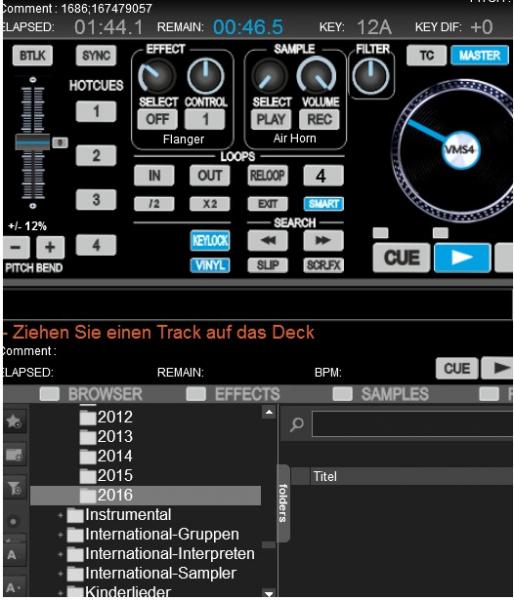514x600 pixels.
Task: Click the folder tree scroll-up arrow
Action: 269,412
